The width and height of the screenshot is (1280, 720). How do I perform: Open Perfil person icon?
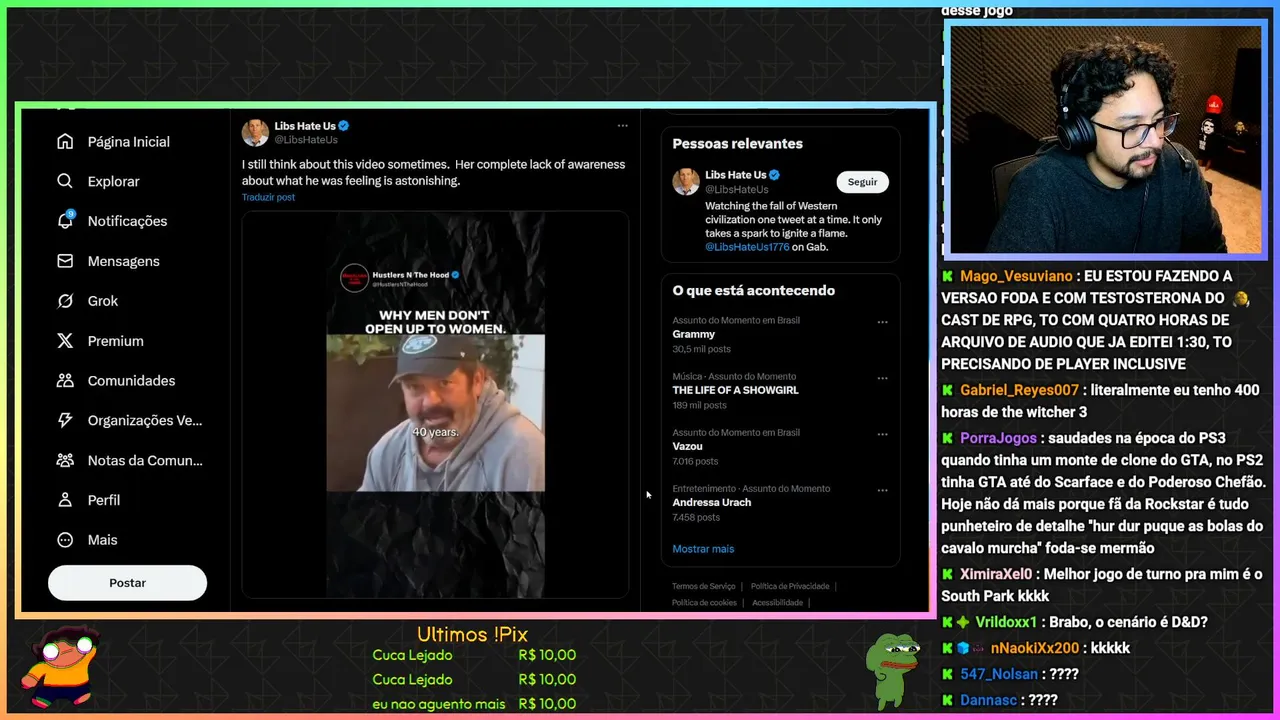[x=65, y=500]
